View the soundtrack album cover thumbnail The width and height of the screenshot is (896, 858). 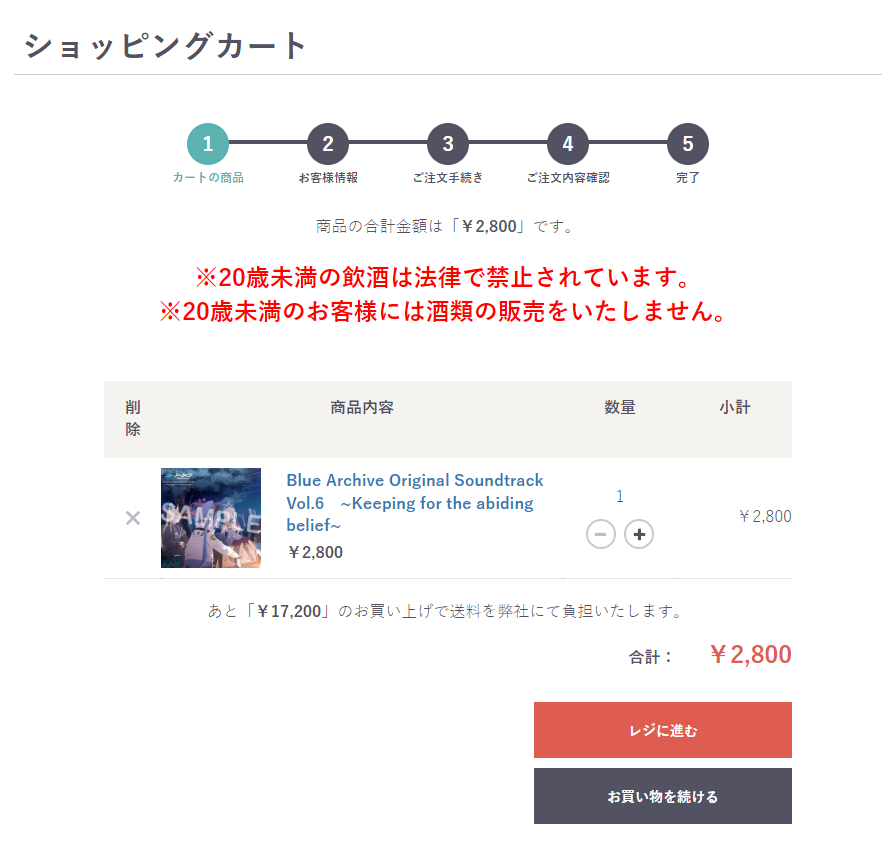(211, 518)
